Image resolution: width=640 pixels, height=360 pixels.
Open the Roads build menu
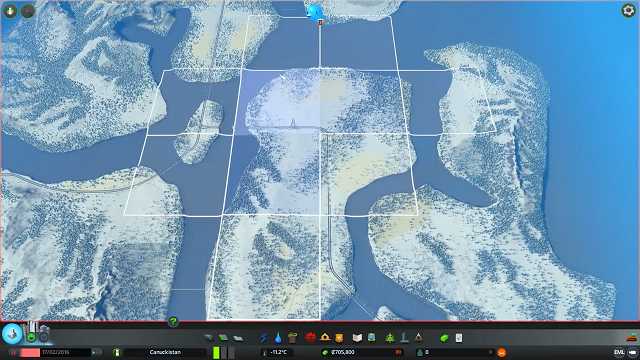209,338
